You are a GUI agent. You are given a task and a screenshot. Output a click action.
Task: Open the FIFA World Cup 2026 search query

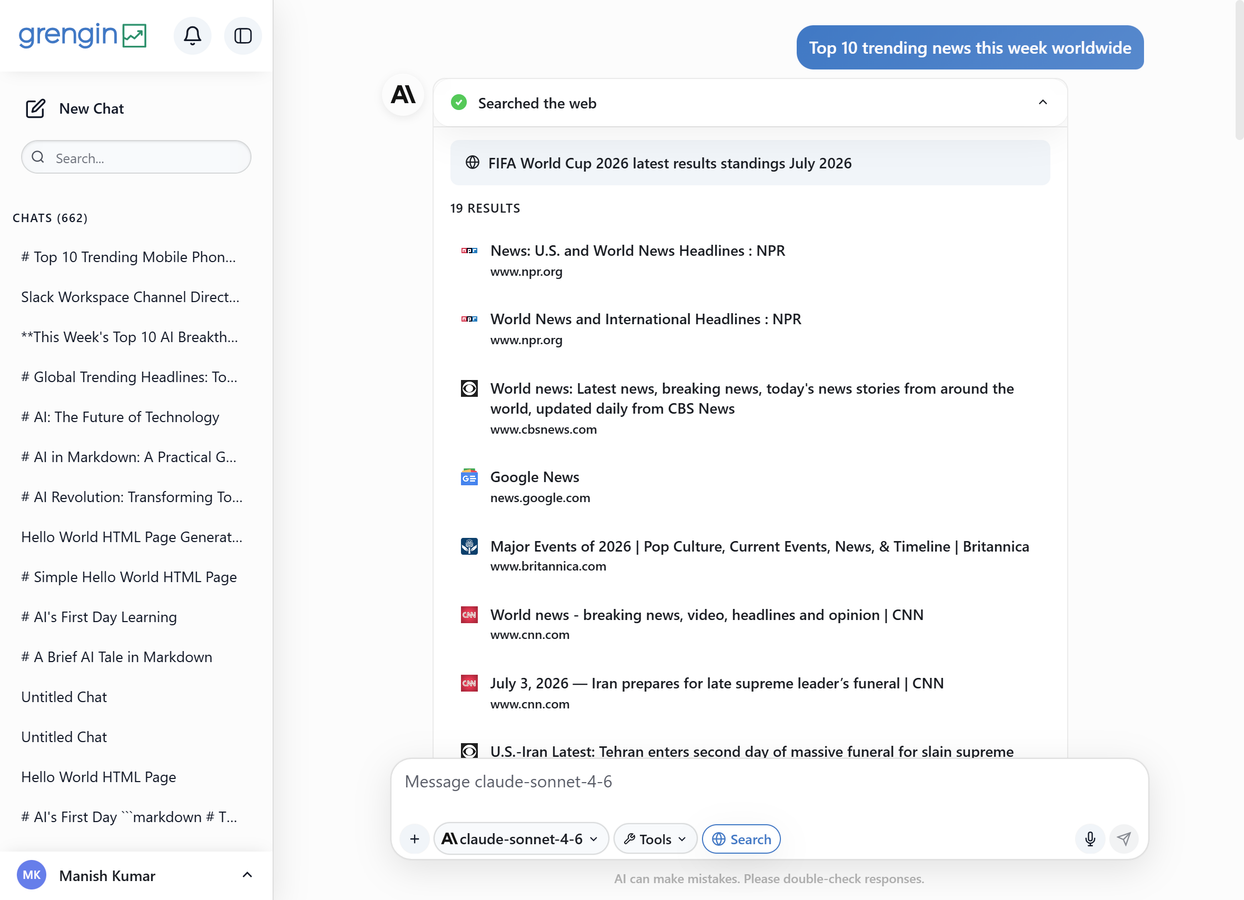tap(750, 162)
